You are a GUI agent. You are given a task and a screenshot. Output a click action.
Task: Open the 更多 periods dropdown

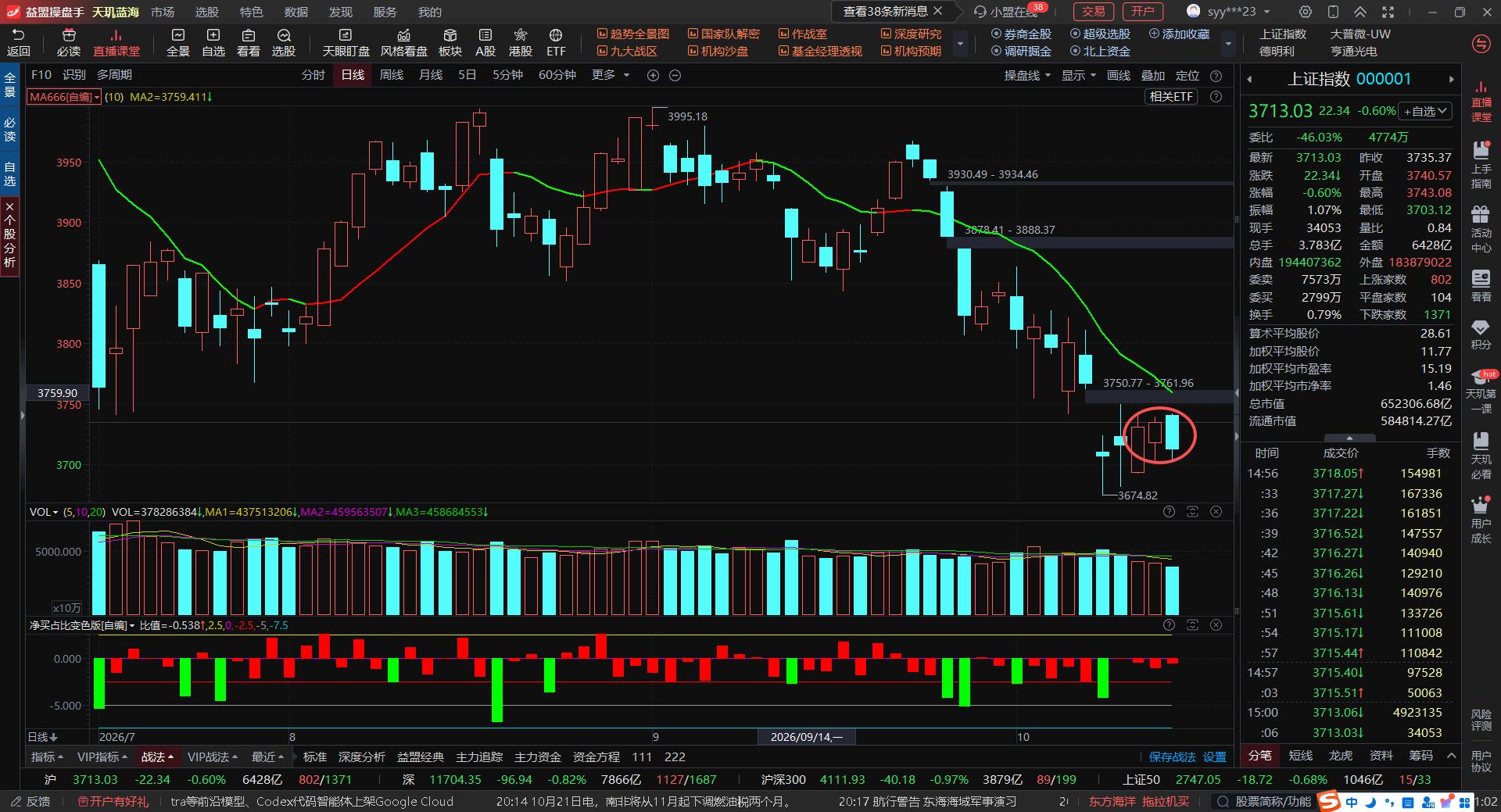point(610,75)
